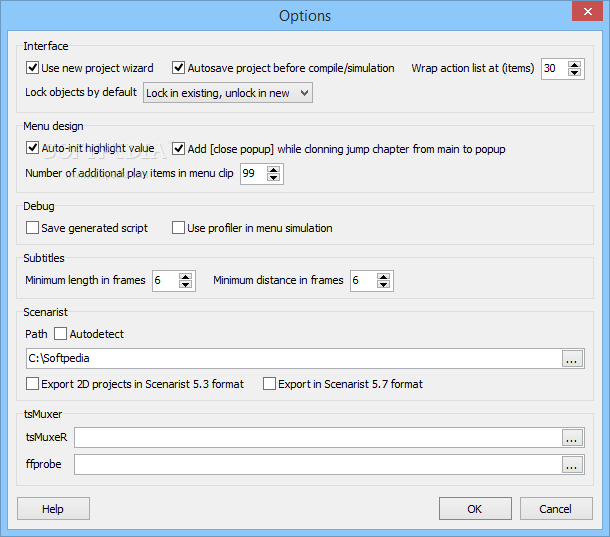Enable Save generated script option
The image size is (610, 537).
pos(33,228)
